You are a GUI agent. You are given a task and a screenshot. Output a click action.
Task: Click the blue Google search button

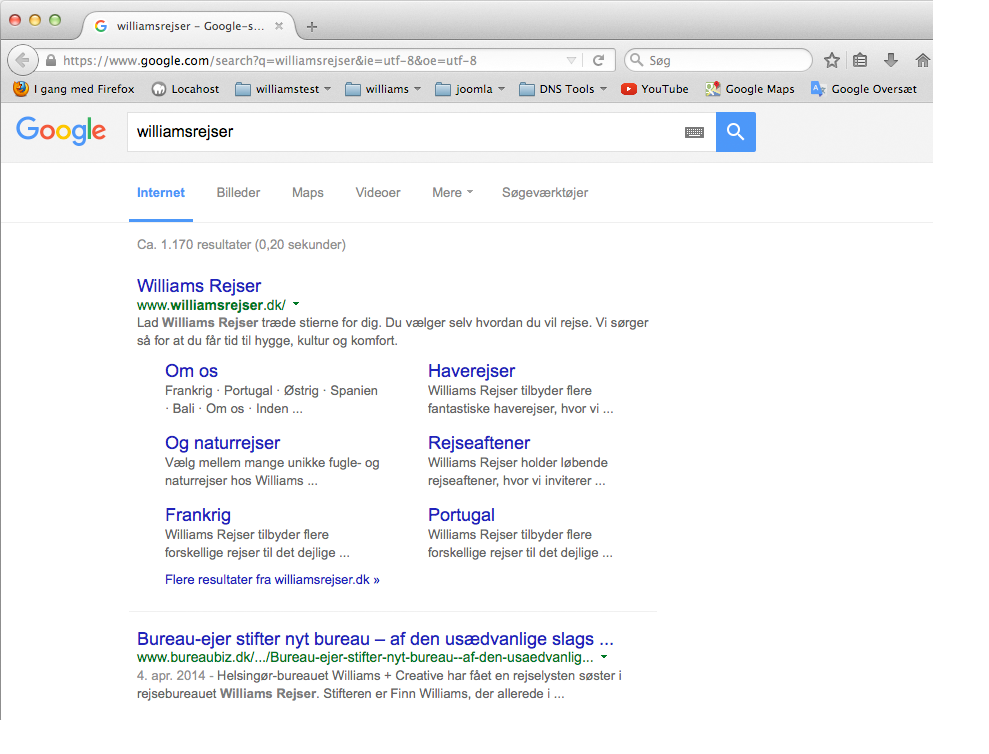pyautogui.click(x=735, y=132)
